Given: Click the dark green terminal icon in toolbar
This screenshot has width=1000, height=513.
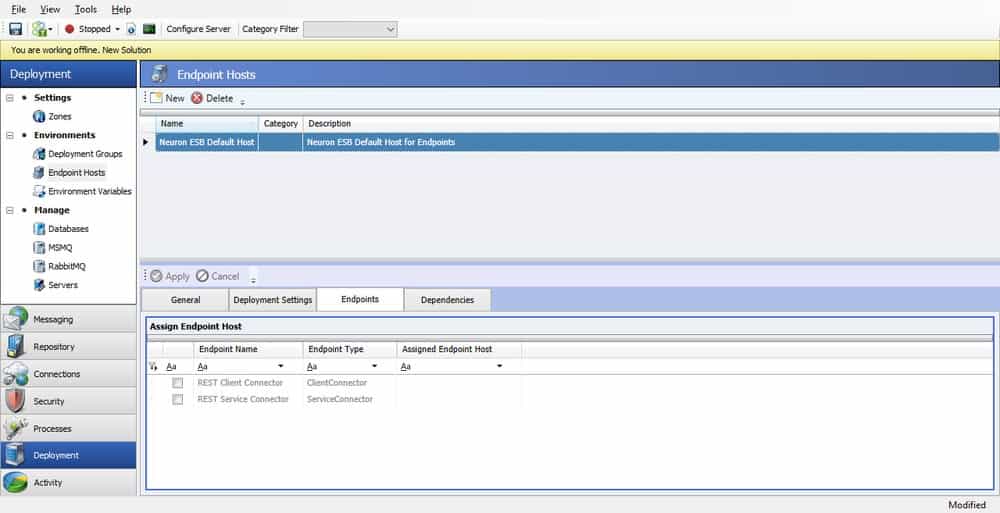Looking at the screenshot, I should coord(149,29).
